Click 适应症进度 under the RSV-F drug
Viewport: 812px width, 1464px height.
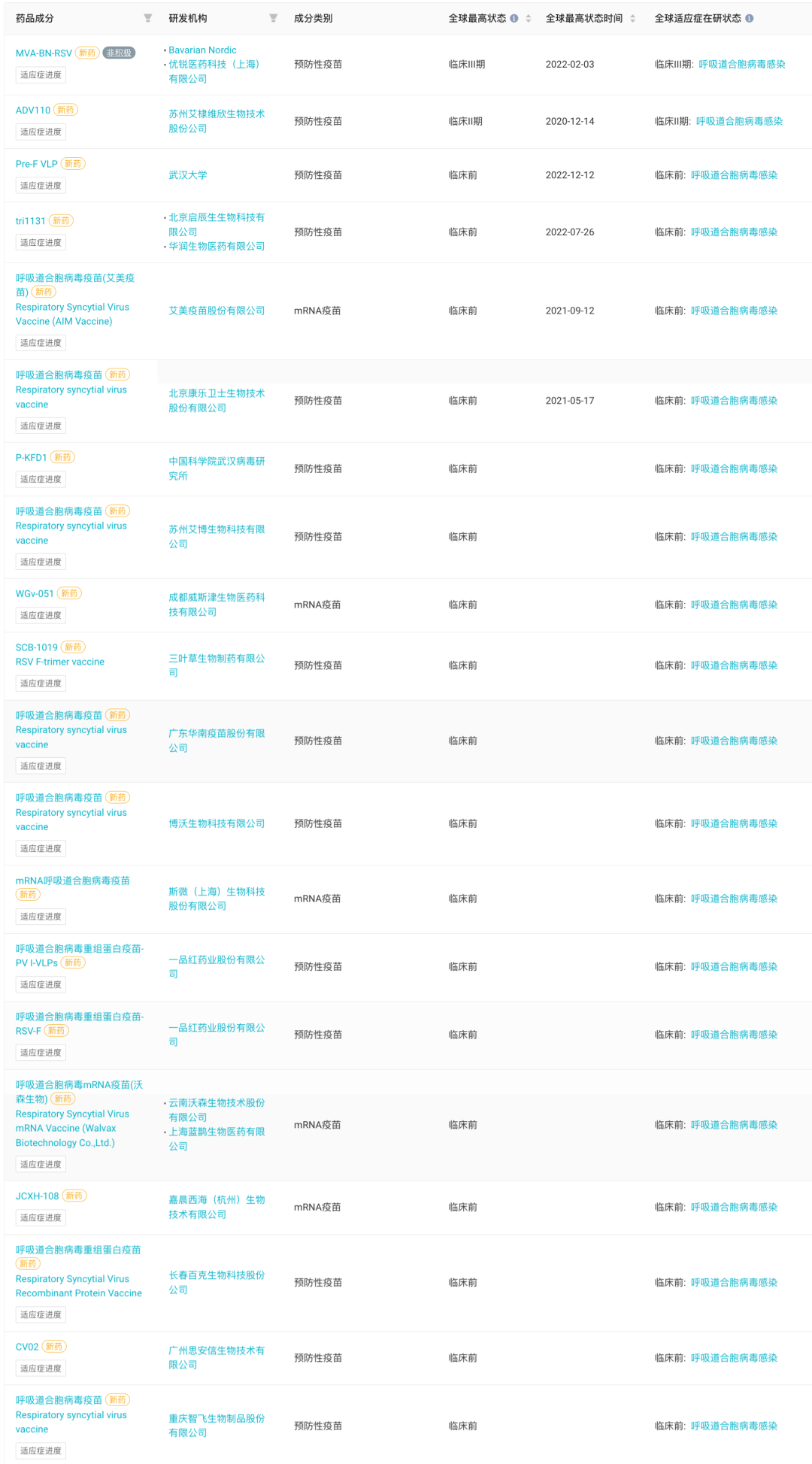tap(41, 1053)
